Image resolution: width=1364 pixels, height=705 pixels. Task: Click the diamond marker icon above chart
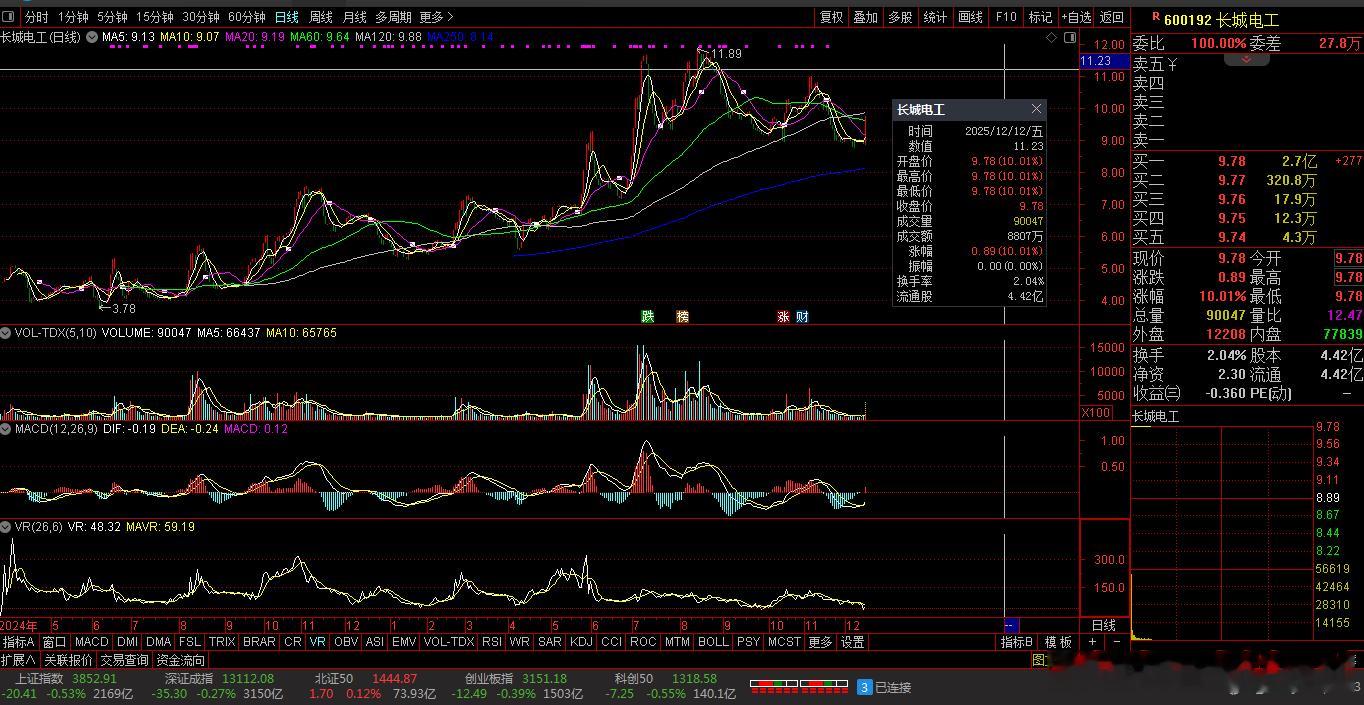point(1051,37)
